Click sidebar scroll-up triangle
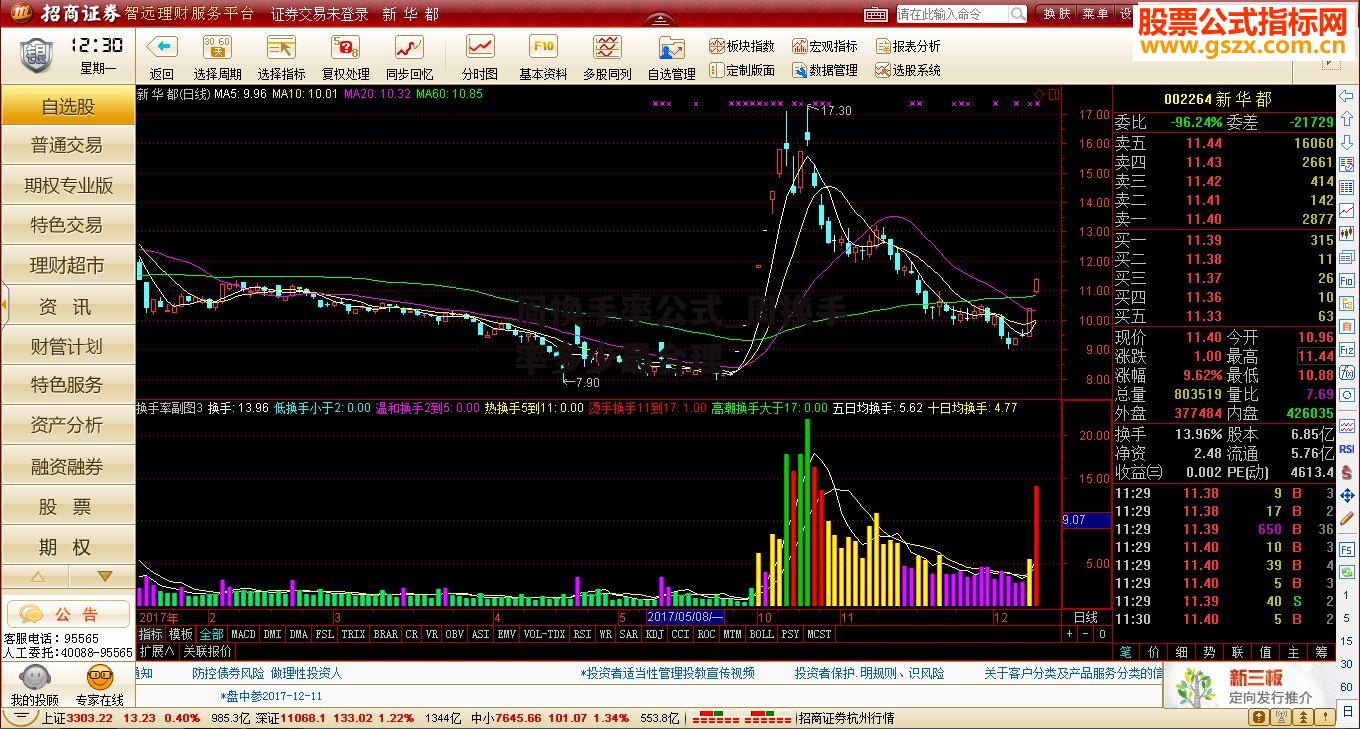Viewport: 1360px width, 729px height. (x=37, y=577)
